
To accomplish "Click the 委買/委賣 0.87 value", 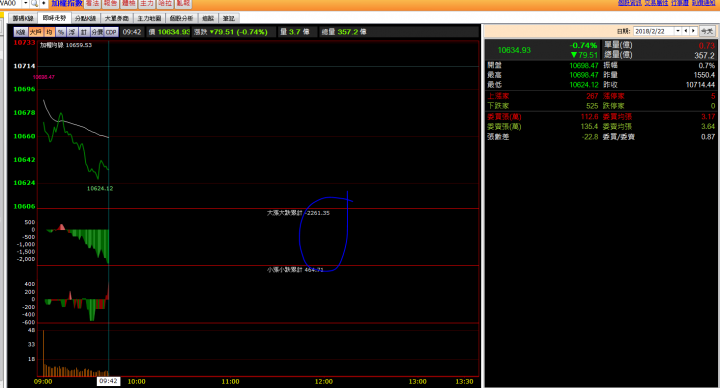I will pos(708,137).
